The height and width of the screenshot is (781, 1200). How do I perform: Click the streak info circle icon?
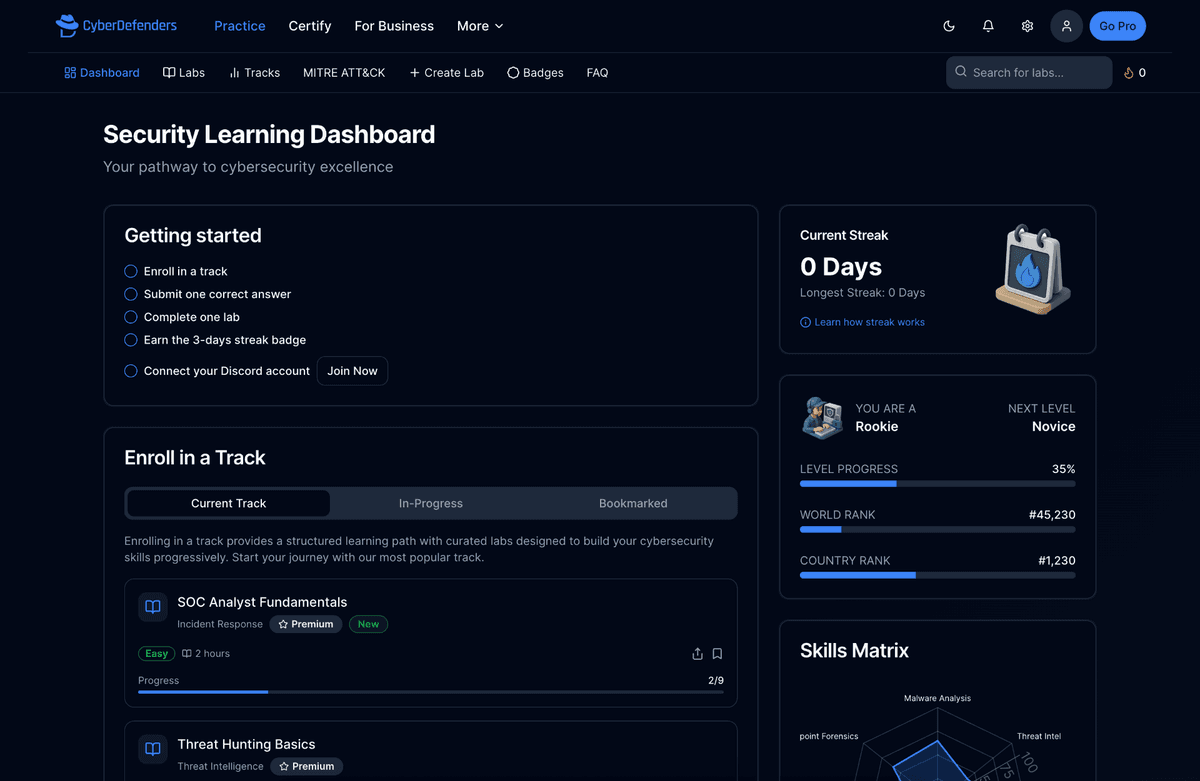click(x=806, y=322)
